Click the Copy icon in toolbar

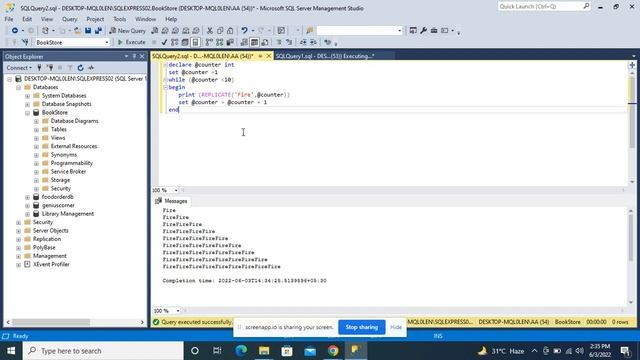[x=220, y=31]
